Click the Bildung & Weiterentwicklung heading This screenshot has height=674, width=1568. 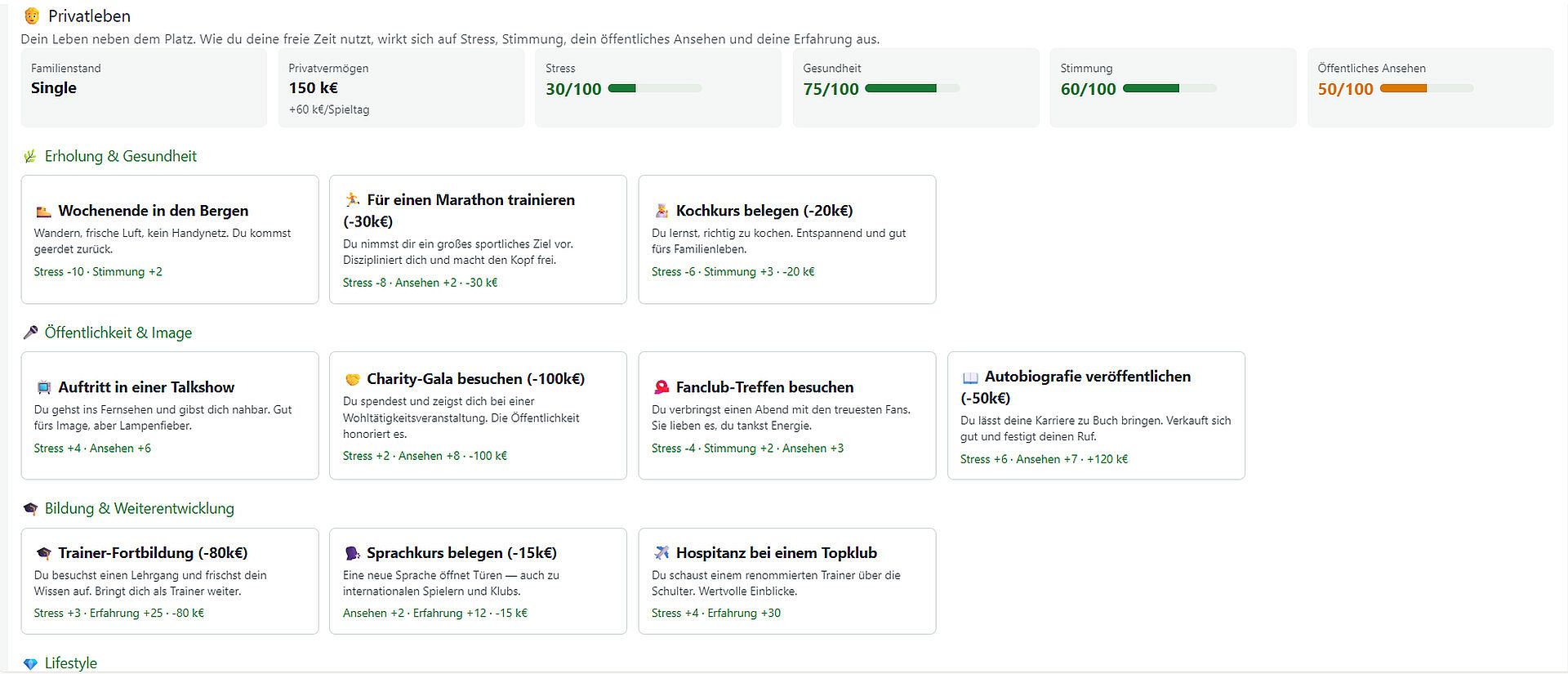139,508
